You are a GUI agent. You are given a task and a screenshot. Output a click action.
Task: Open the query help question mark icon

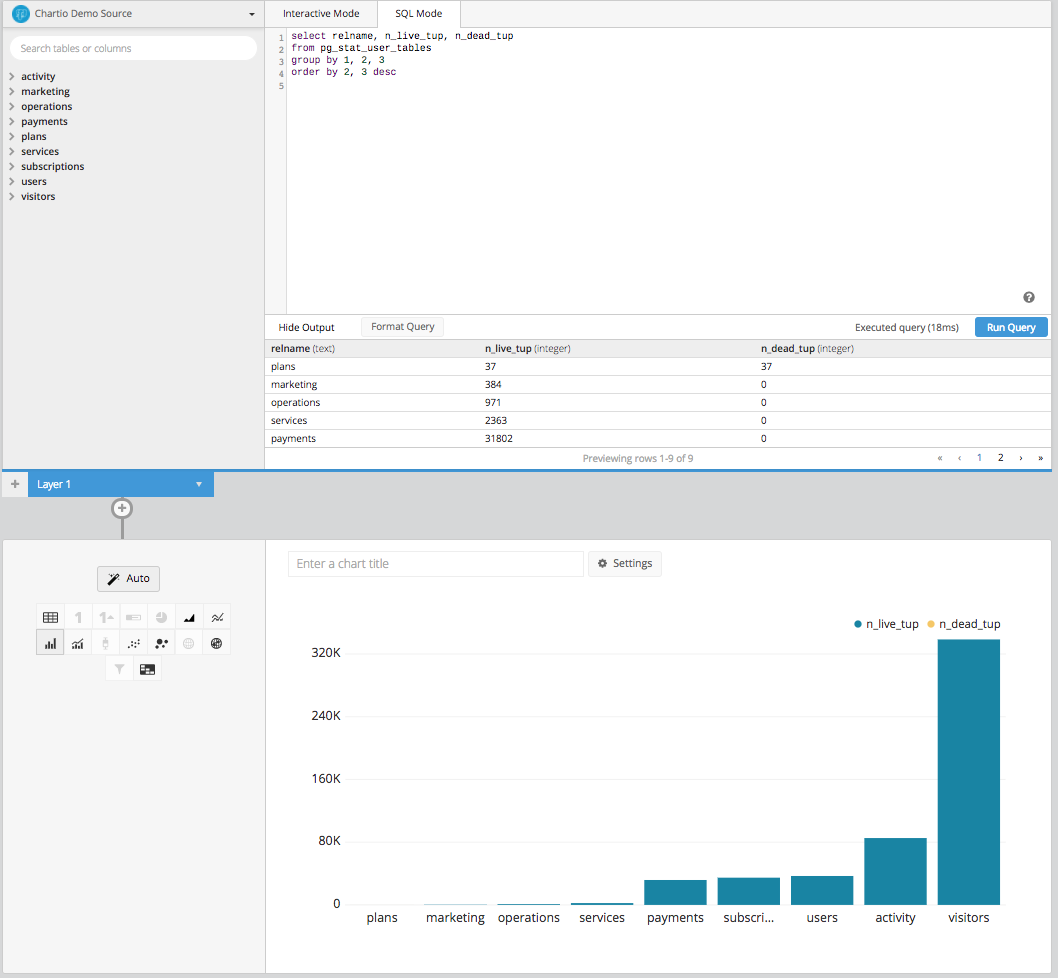click(1029, 297)
